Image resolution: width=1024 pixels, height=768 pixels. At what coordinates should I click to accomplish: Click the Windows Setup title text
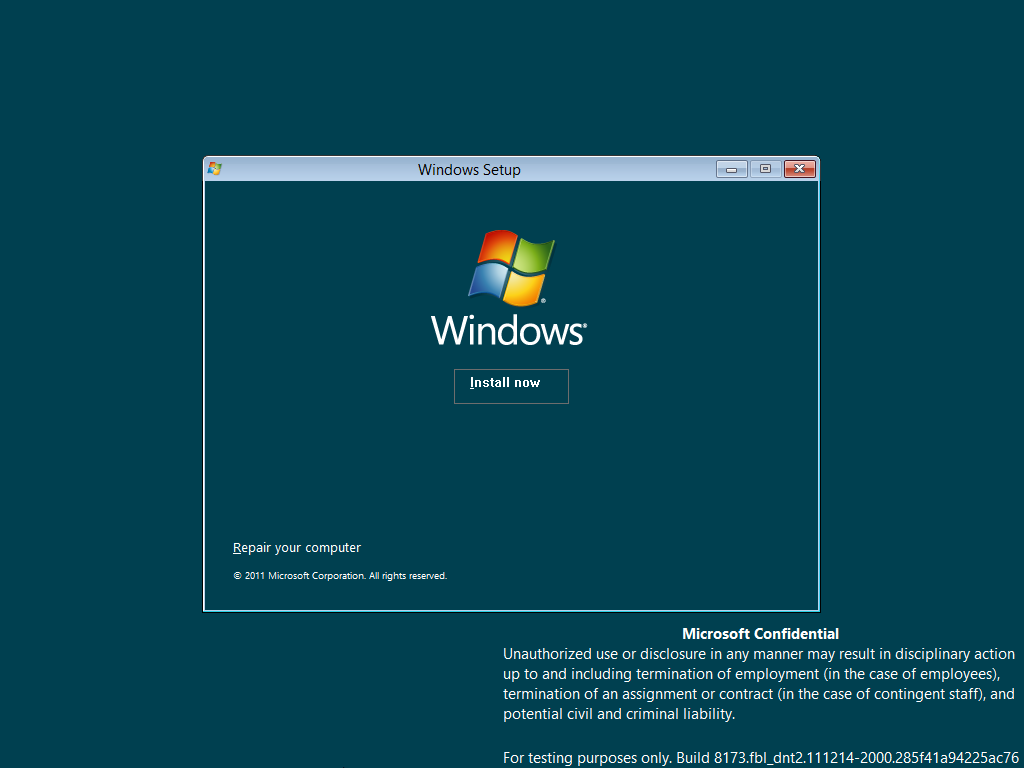coord(469,170)
